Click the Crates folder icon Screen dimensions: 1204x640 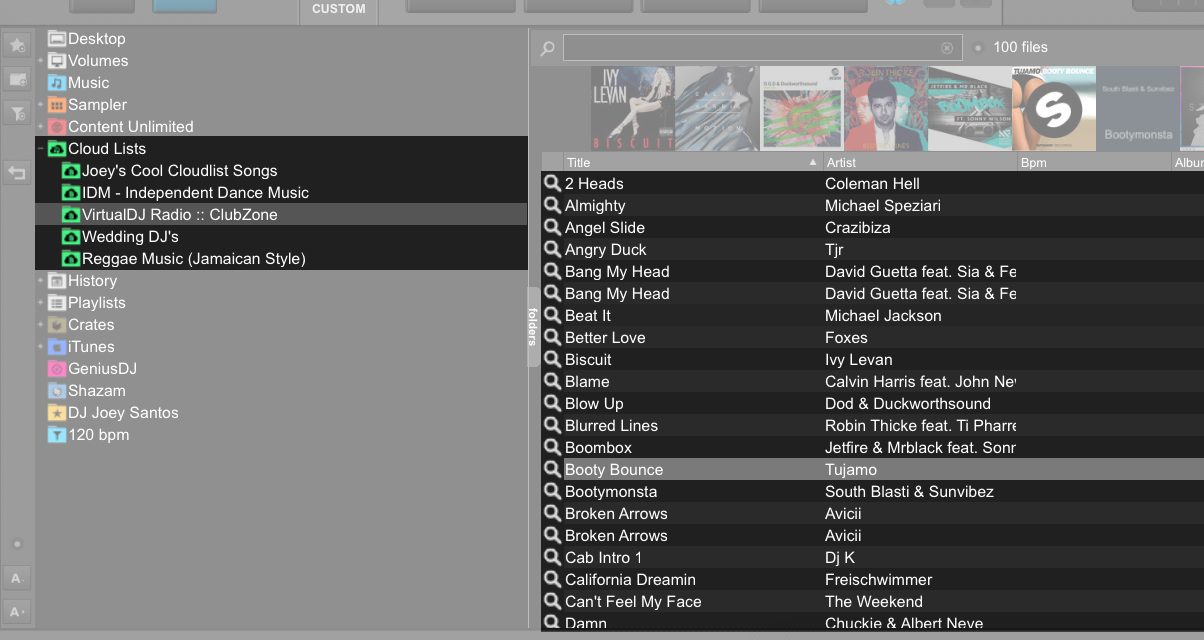pyautogui.click(x=57, y=325)
